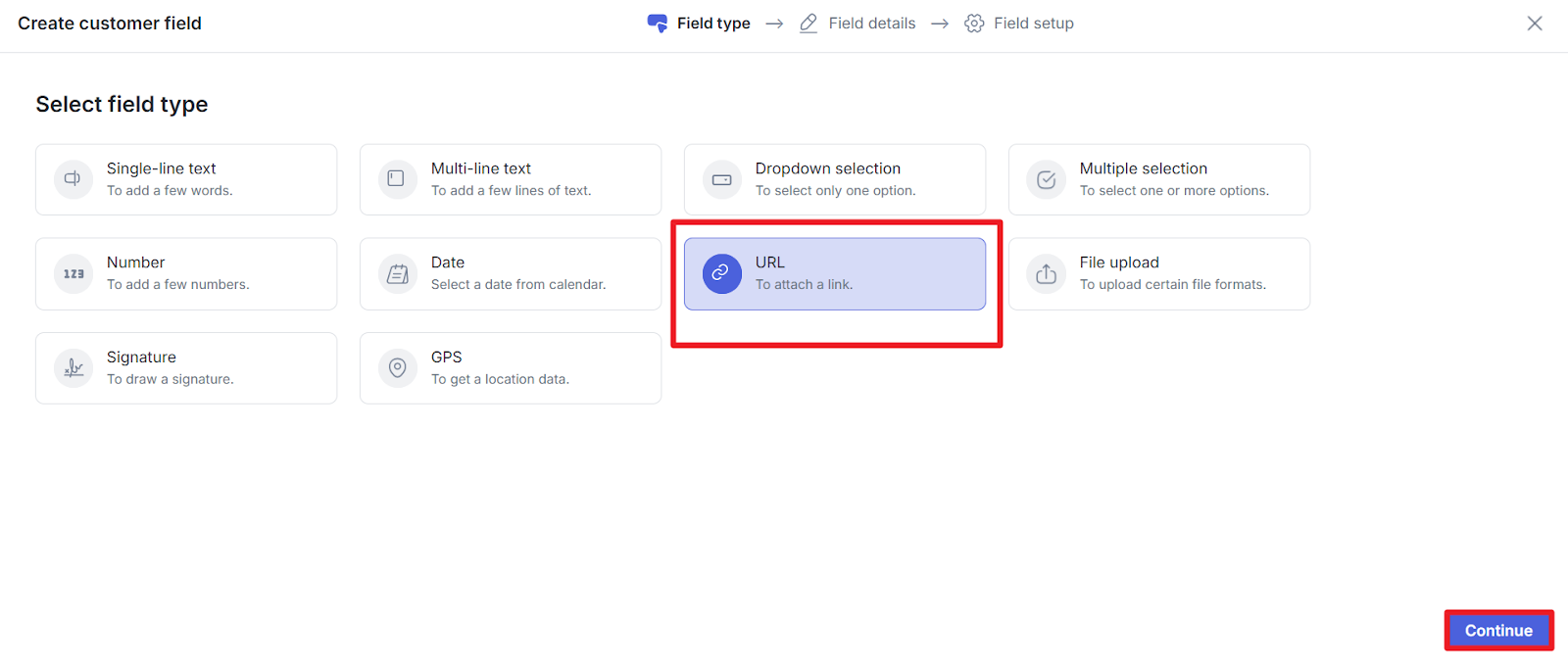The height and width of the screenshot is (667, 1568).
Task: Click the File upload arrow icon
Action: click(x=1046, y=274)
